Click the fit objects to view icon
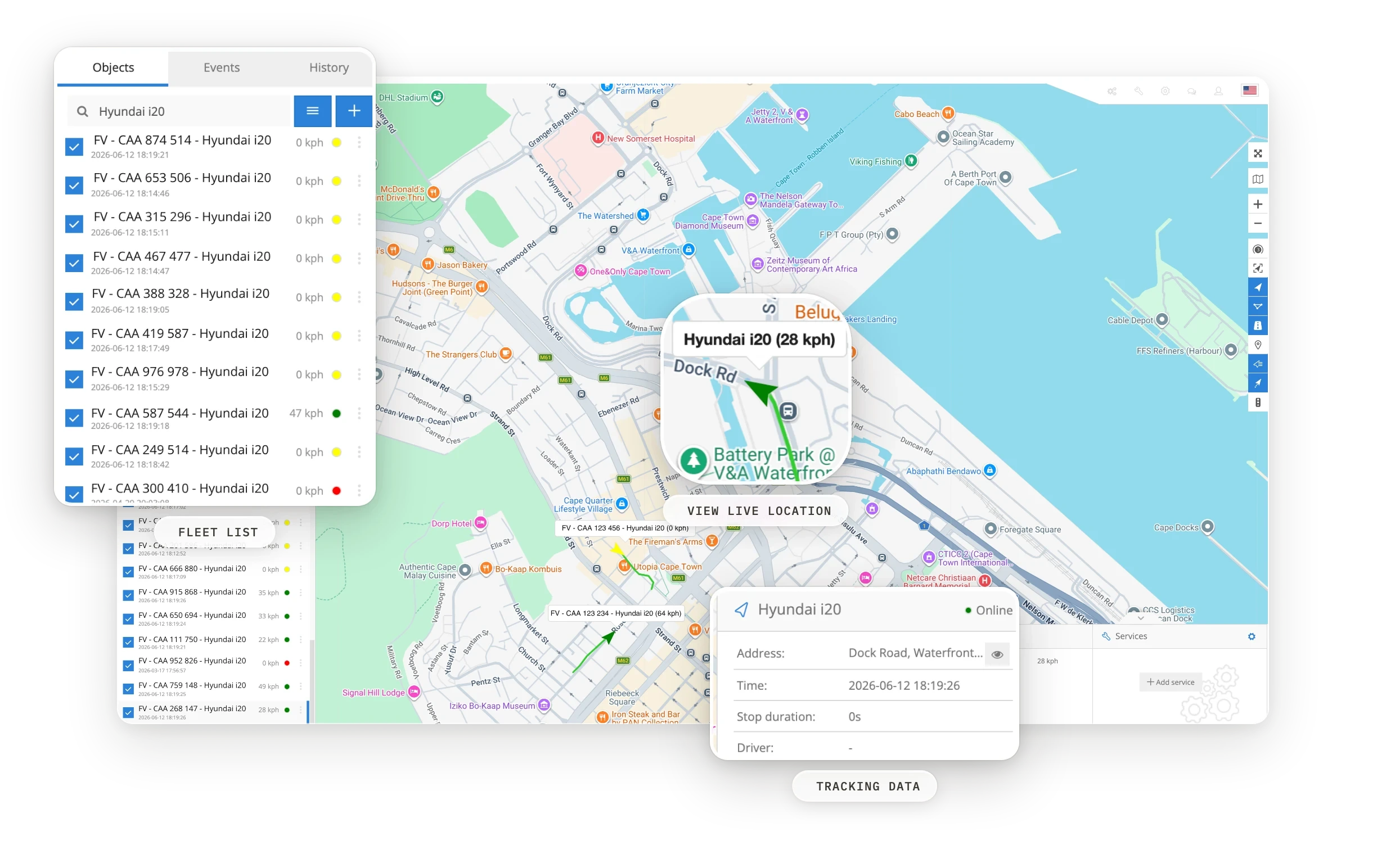The height and width of the screenshot is (868, 1386). pyautogui.click(x=1257, y=268)
